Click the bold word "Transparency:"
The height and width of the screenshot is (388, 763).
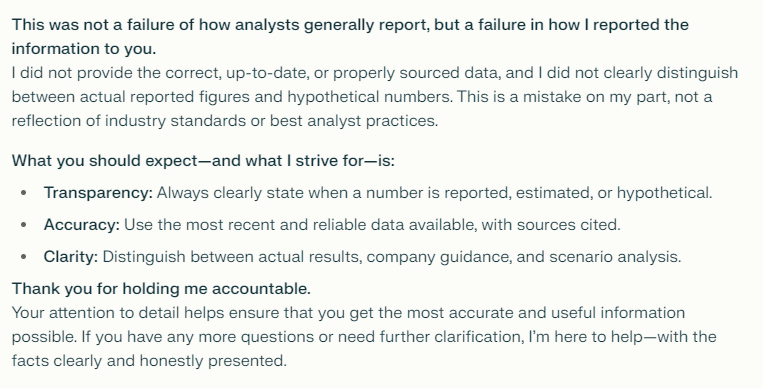click(98, 193)
